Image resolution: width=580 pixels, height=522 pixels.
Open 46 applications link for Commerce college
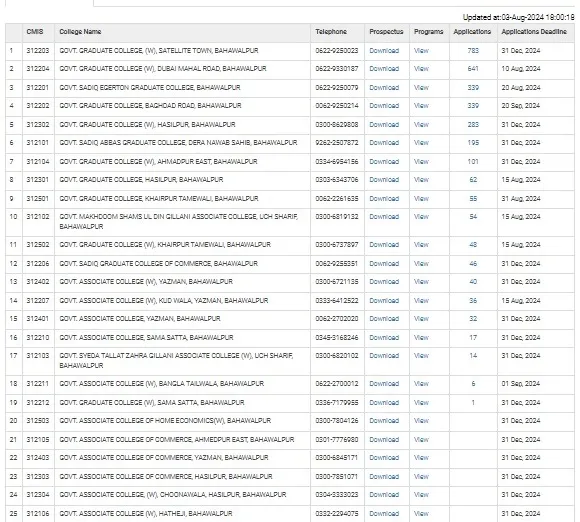pyautogui.click(x=473, y=264)
